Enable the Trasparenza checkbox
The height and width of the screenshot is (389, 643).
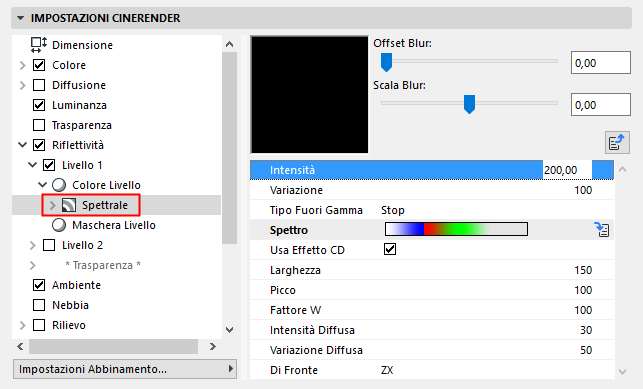pos(39,125)
